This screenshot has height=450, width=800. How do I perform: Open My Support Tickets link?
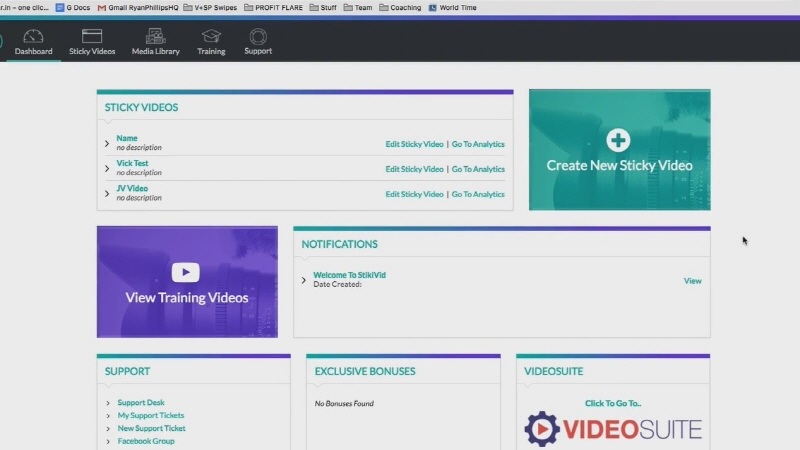coord(151,415)
